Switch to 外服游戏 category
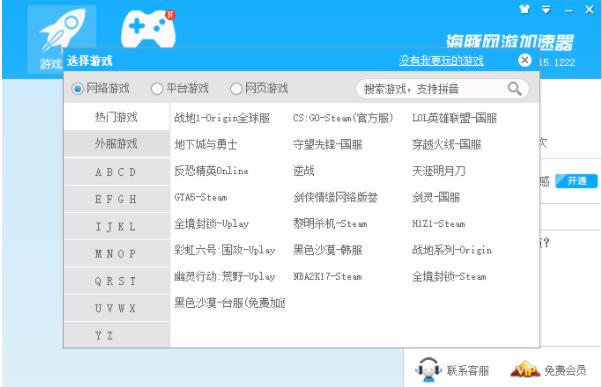This screenshot has width=602, height=387. pos(116,144)
